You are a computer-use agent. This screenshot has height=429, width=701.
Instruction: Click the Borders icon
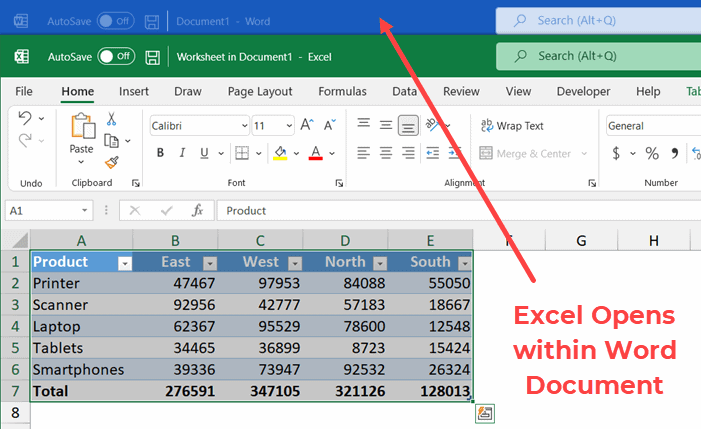click(241, 154)
